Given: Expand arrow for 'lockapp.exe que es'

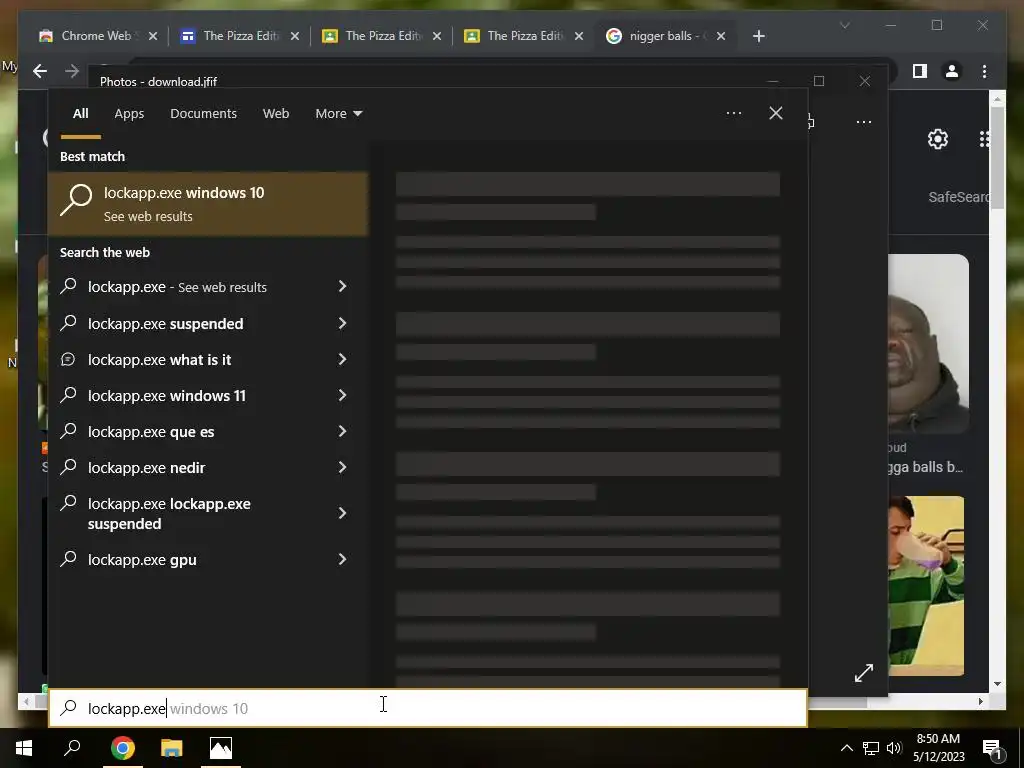Looking at the screenshot, I should [342, 431].
